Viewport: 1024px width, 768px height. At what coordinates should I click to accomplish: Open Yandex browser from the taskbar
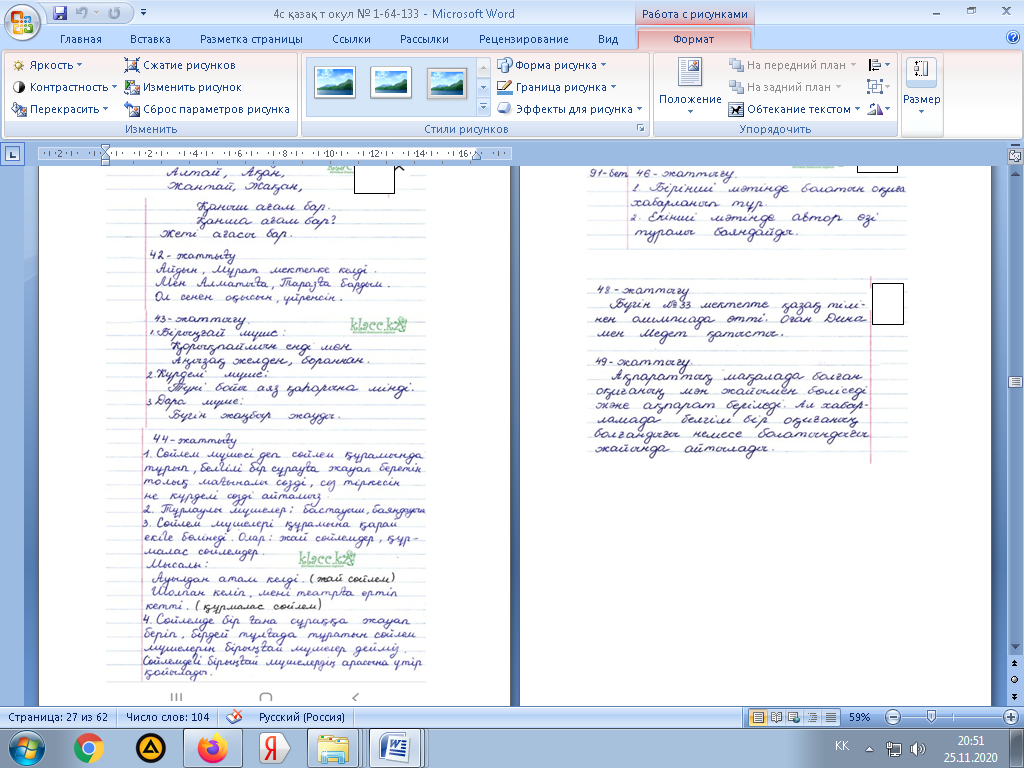click(269, 747)
